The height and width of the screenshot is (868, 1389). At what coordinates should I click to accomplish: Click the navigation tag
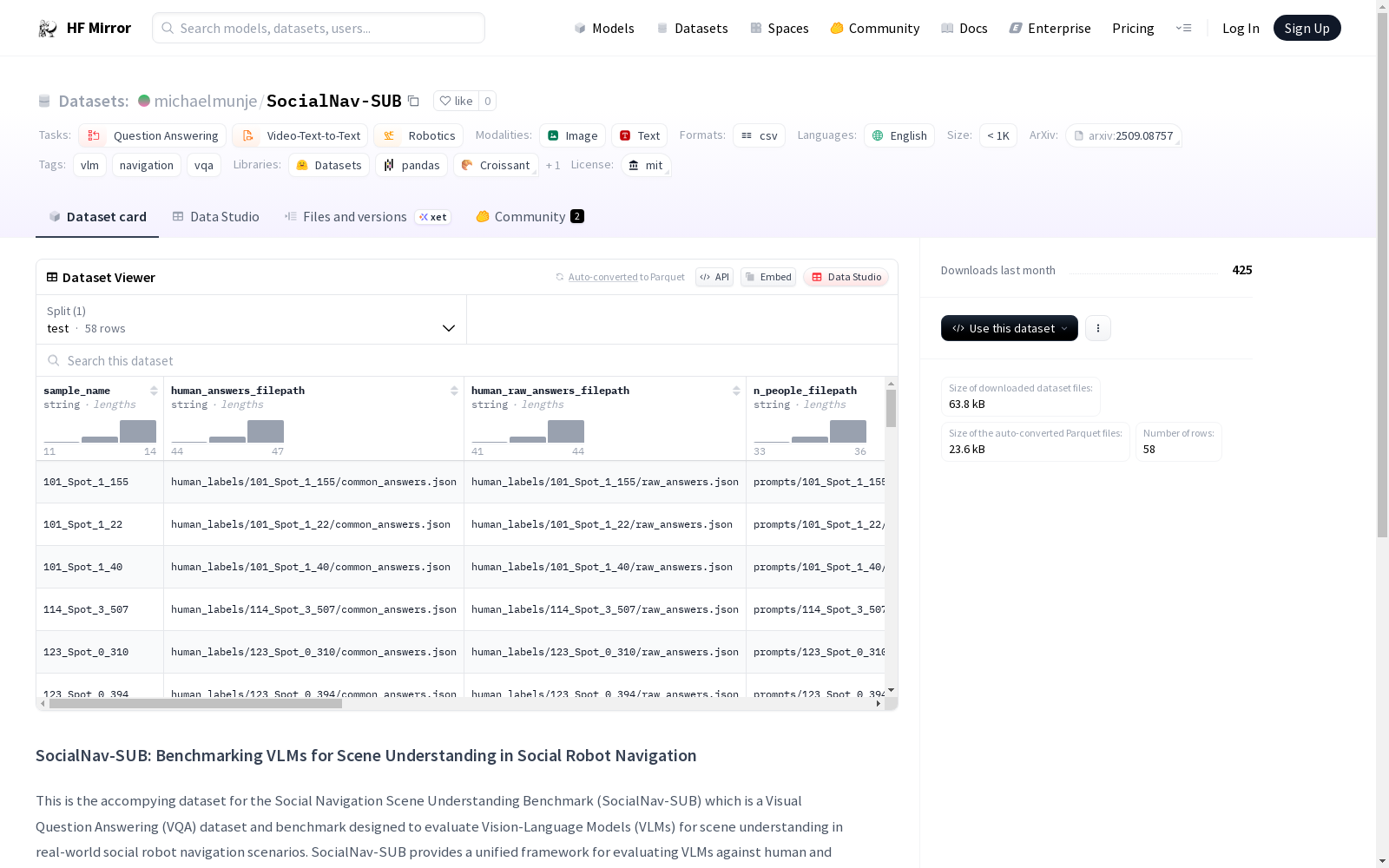pos(147,165)
